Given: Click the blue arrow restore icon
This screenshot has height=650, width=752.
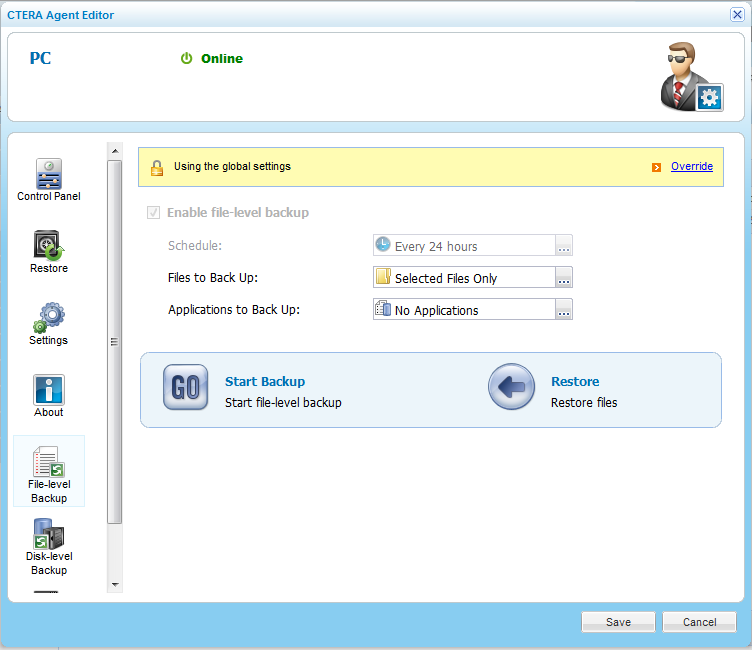Looking at the screenshot, I should coord(511,387).
